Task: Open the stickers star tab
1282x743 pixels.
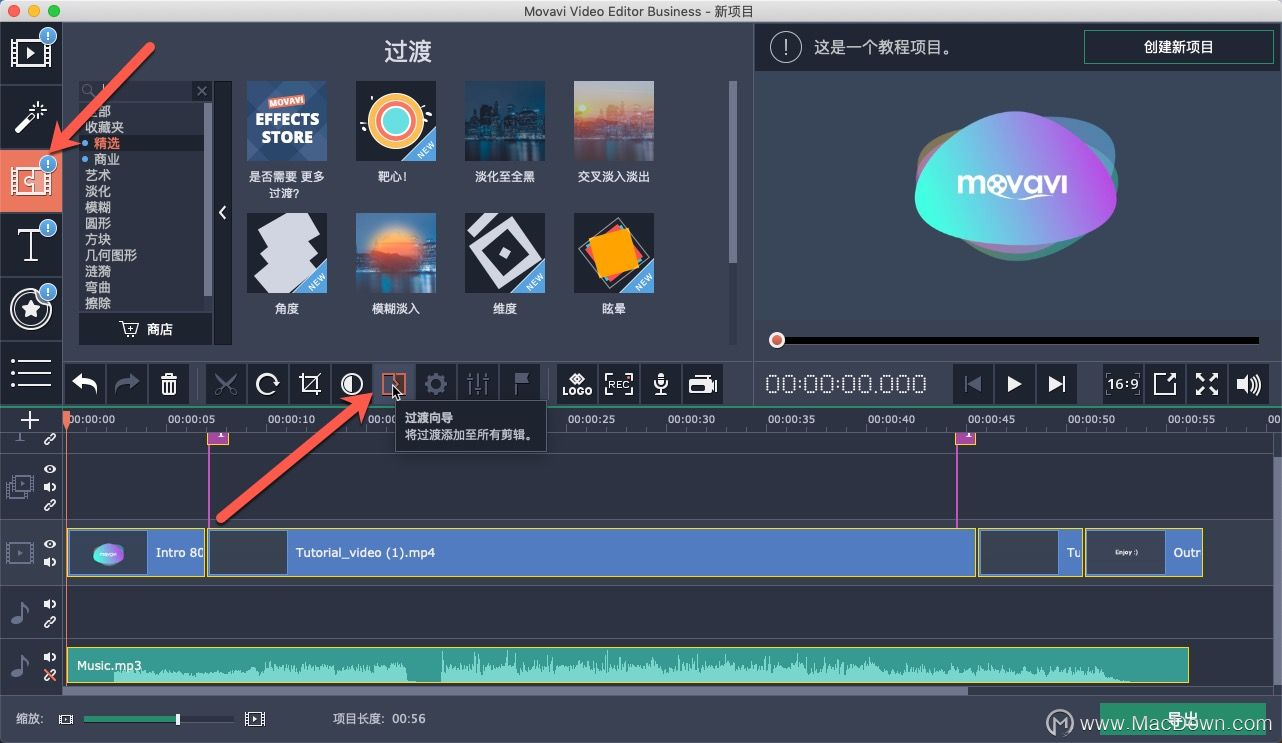Action: pyautogui.click(x=31, y=309)
